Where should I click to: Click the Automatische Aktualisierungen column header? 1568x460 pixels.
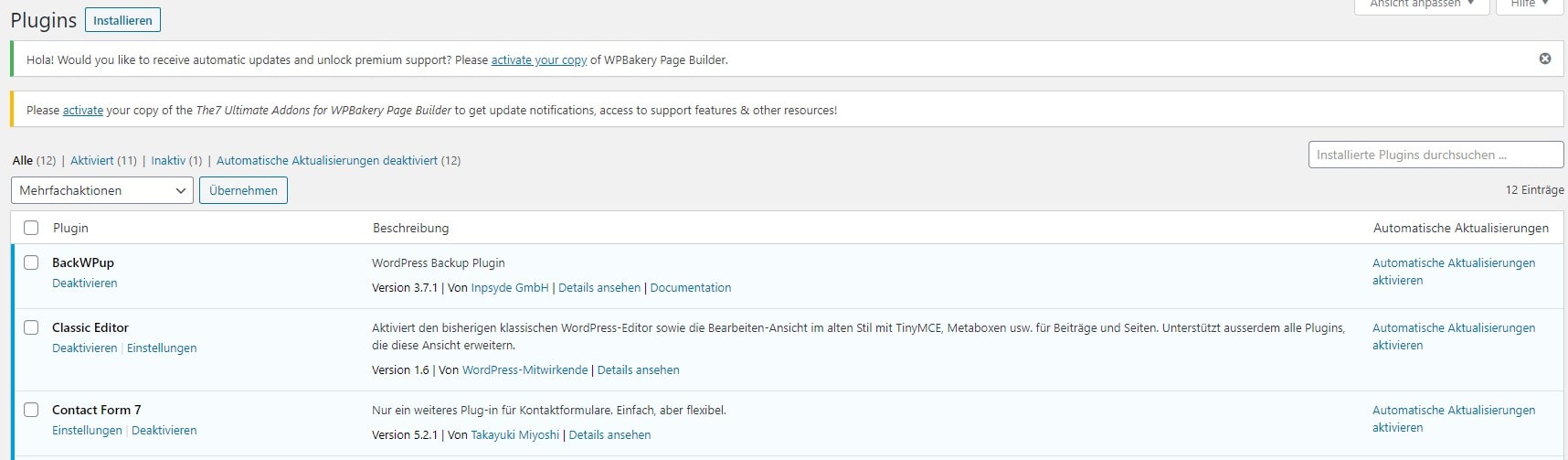coord(1461,228)
